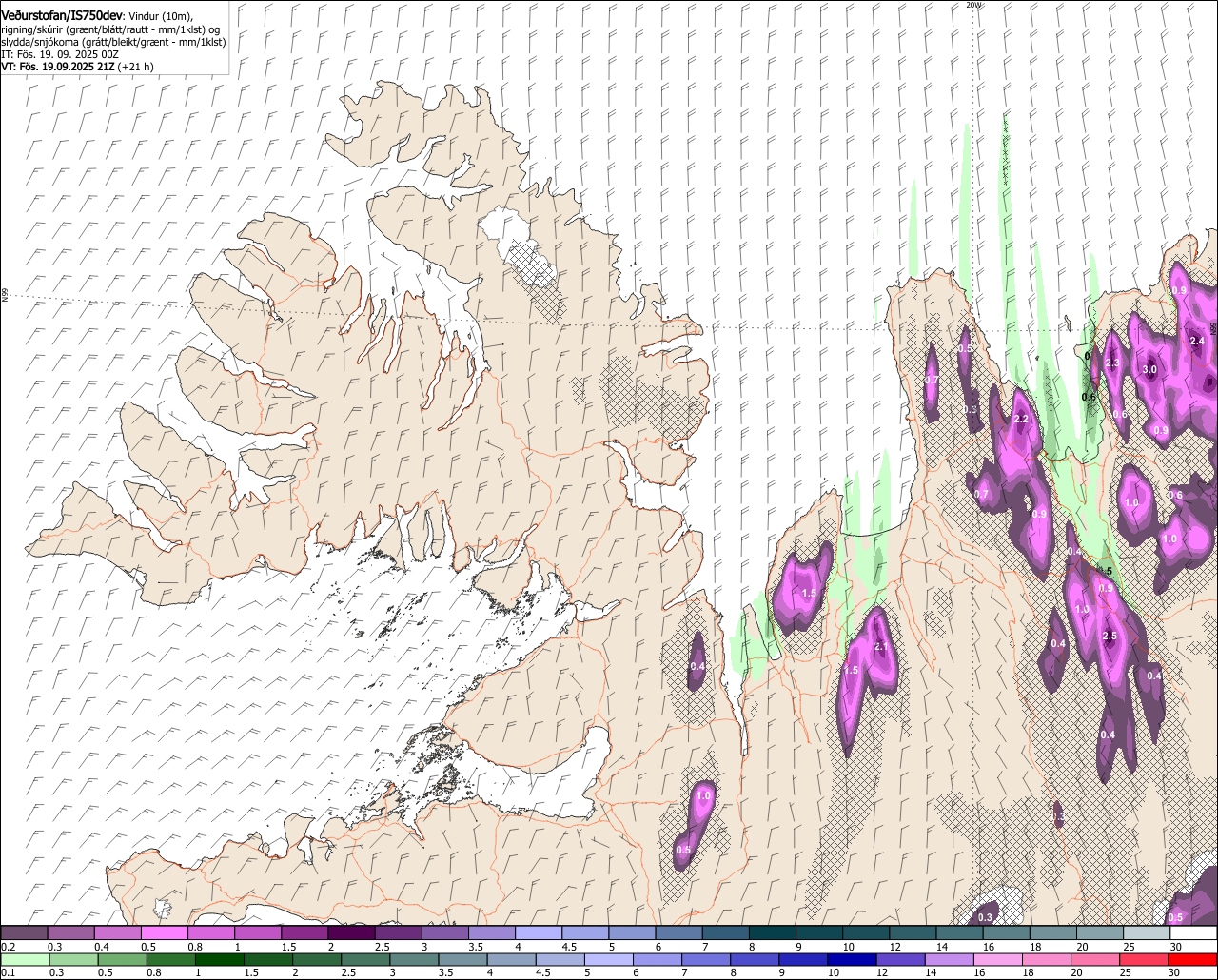Click the '0.1' label in the legend
The height and width of the screenshot is (980, 1218).
8,972
